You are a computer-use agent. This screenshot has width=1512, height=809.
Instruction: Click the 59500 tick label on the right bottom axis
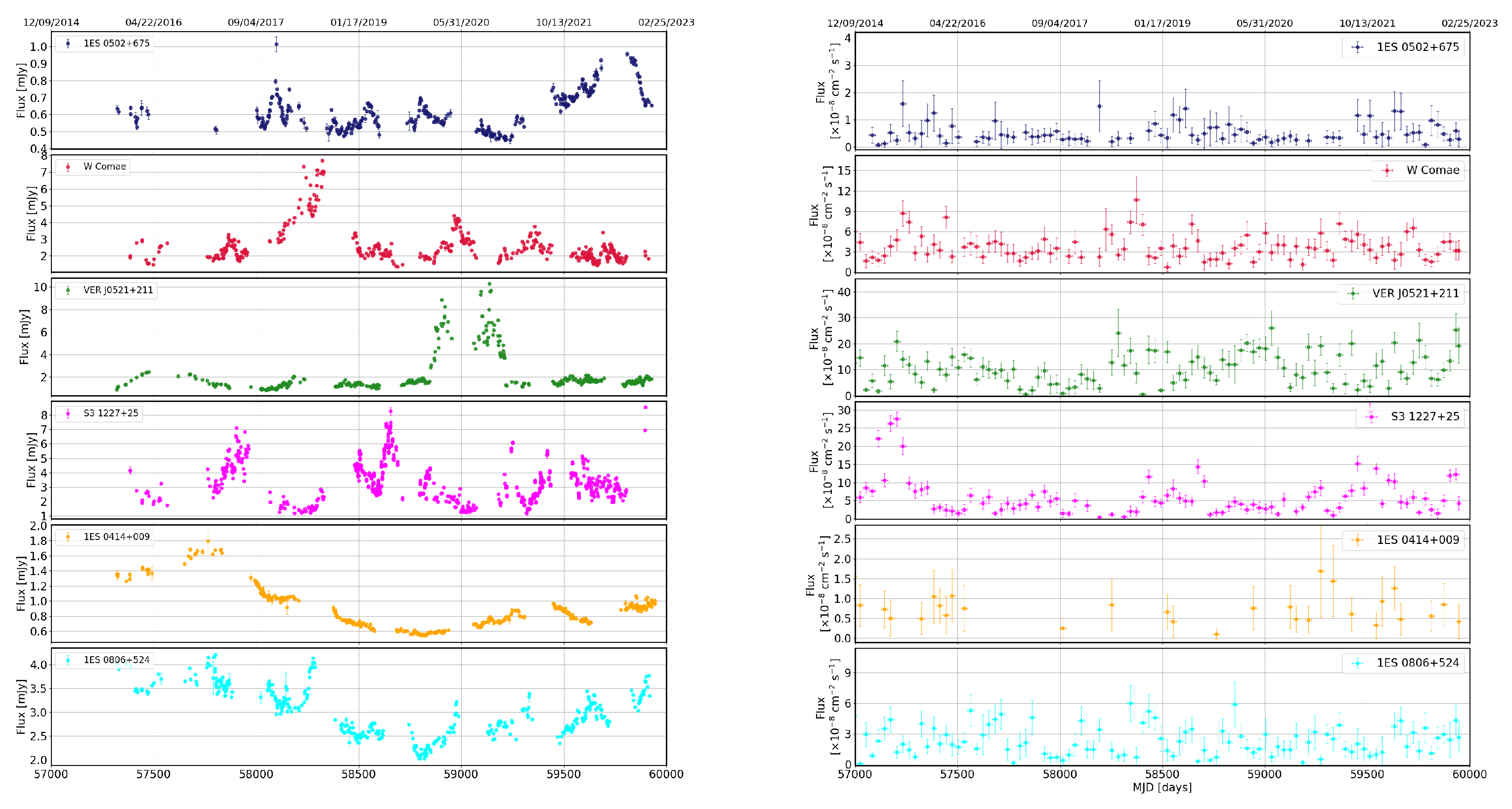pyautogui.click(x=1367, y=774)
